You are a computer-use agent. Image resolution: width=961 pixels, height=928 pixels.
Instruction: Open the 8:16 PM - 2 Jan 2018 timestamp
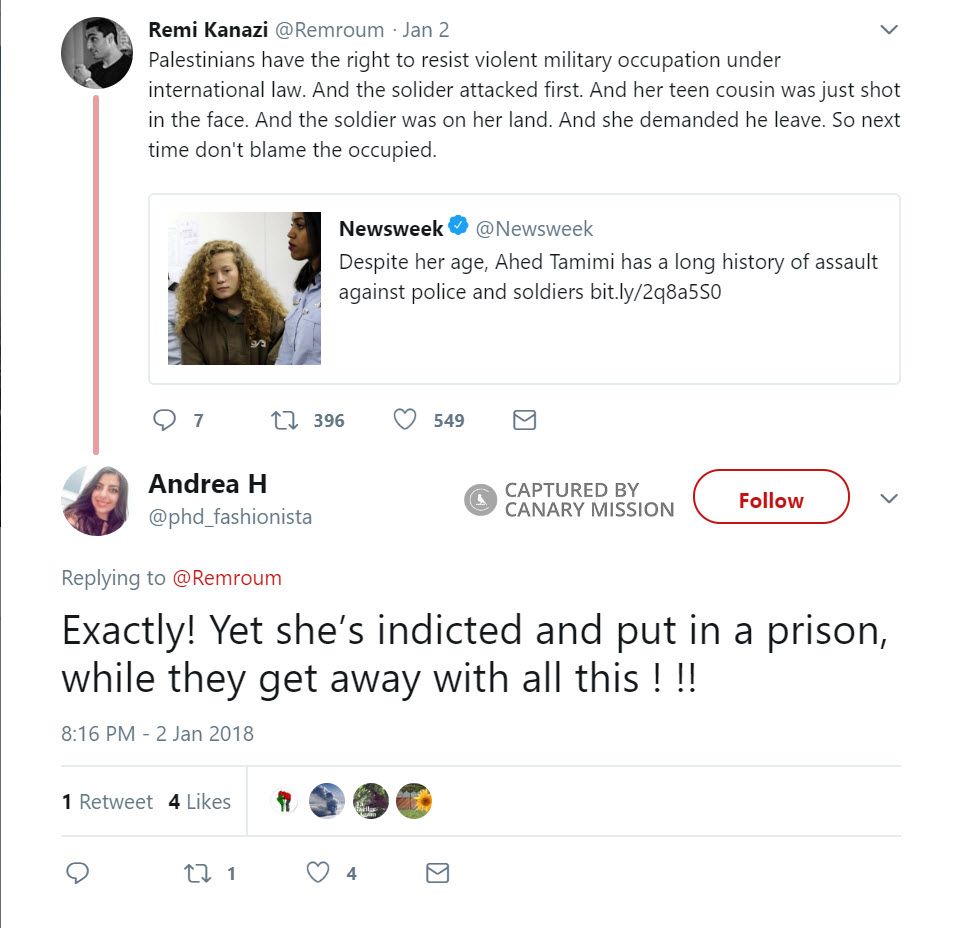click(x=157, y=734)
